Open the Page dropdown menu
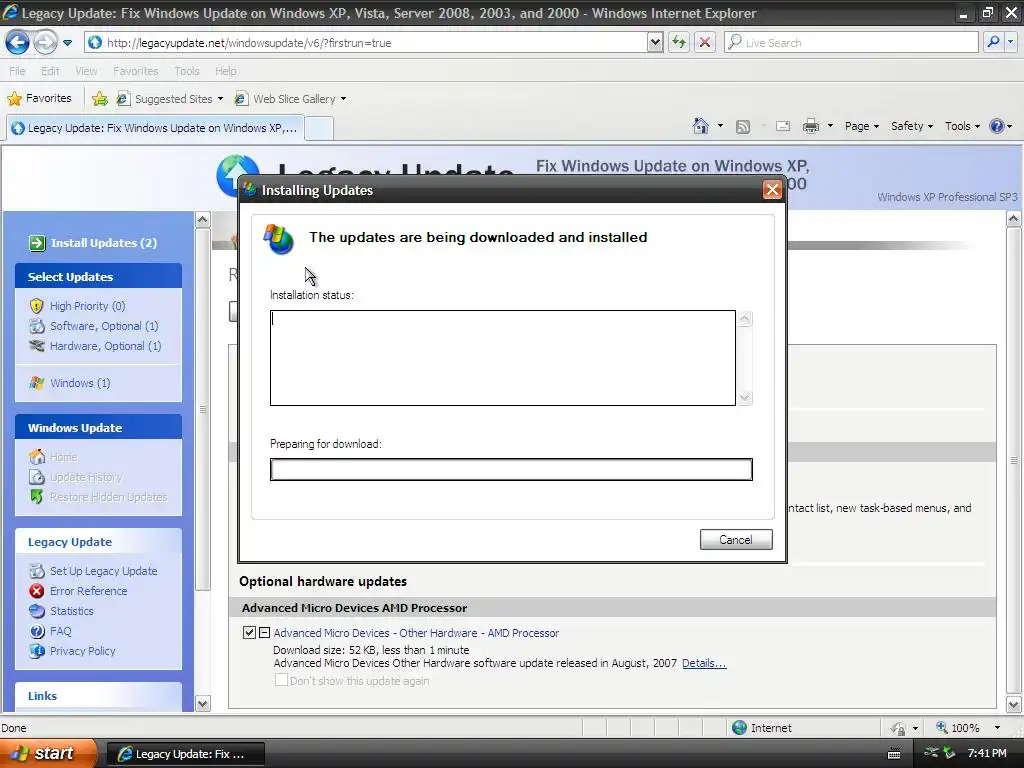The image size is (1024, 768). pyautogui.click(x=861, y=126)
